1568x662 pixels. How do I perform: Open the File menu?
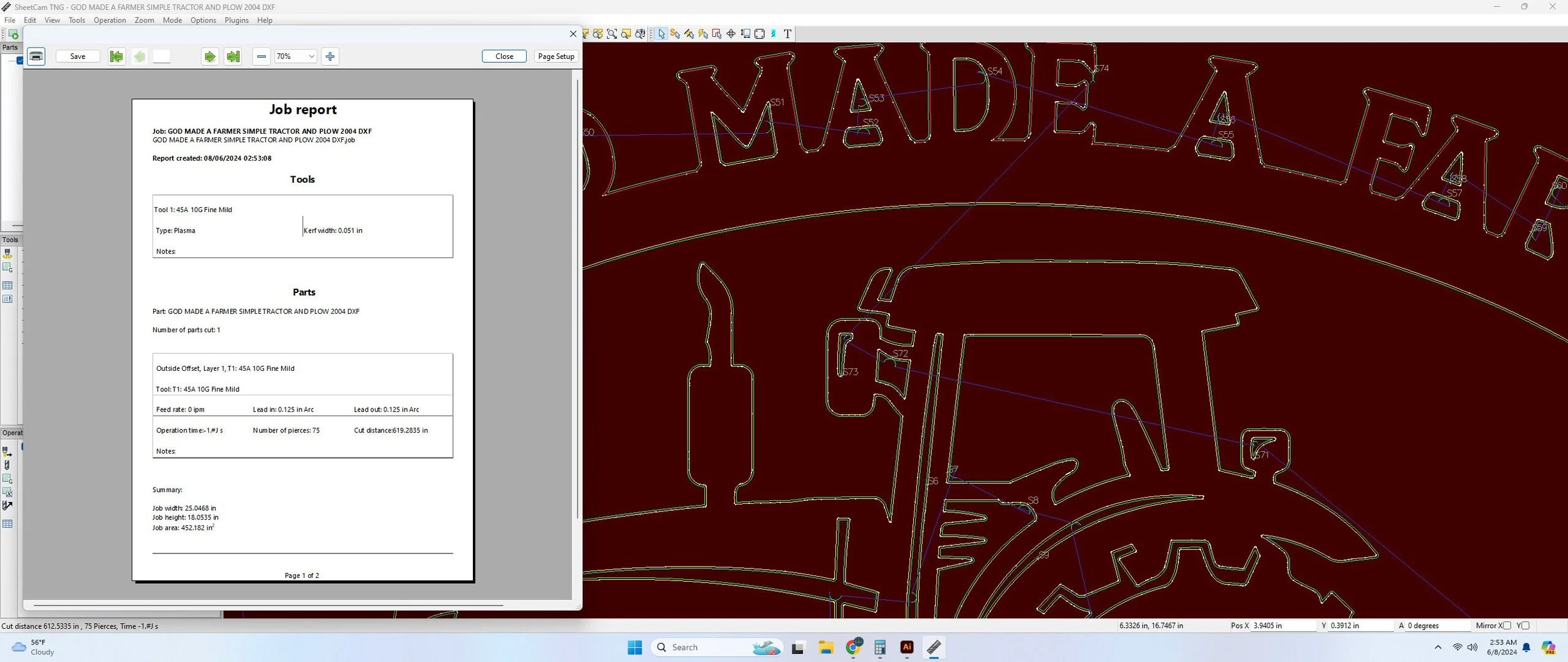10,20
